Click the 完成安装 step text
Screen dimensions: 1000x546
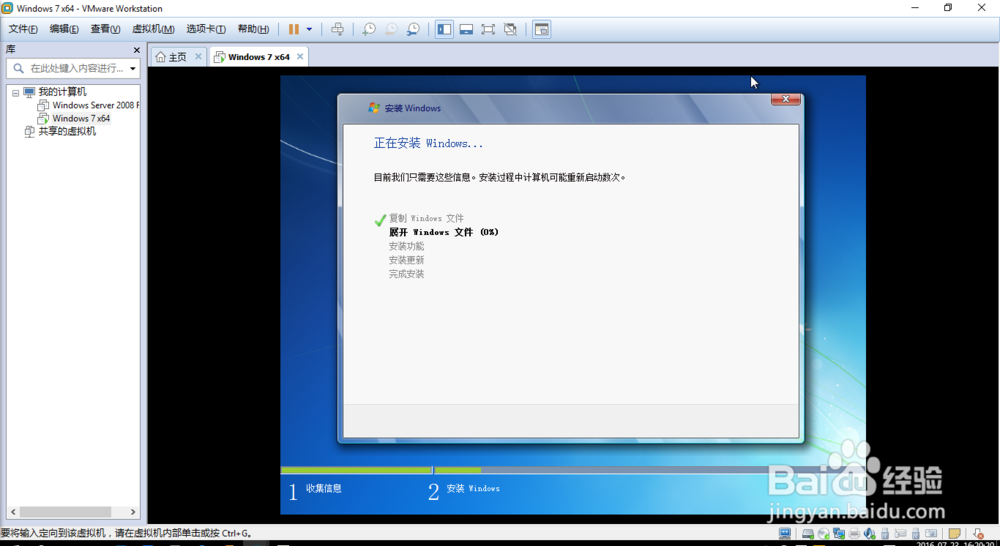click(x=406, y=274)
